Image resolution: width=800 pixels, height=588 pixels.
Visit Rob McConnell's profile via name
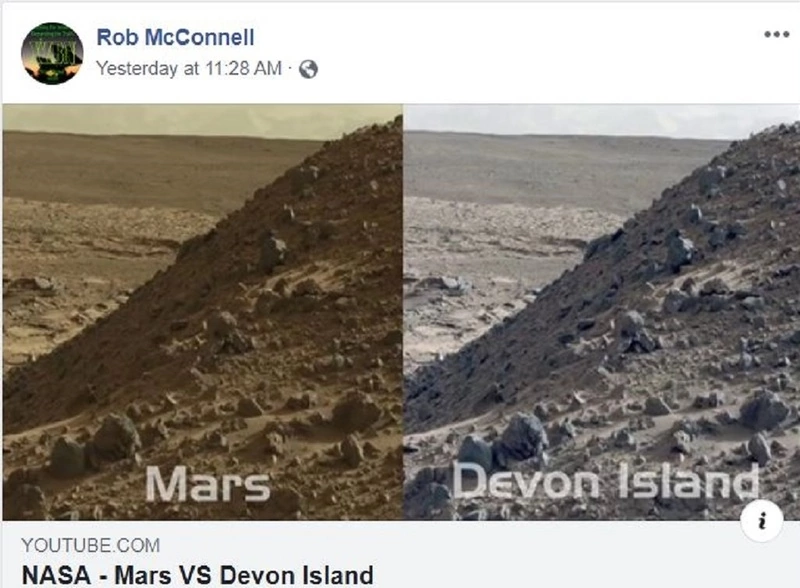coord(175,37)
